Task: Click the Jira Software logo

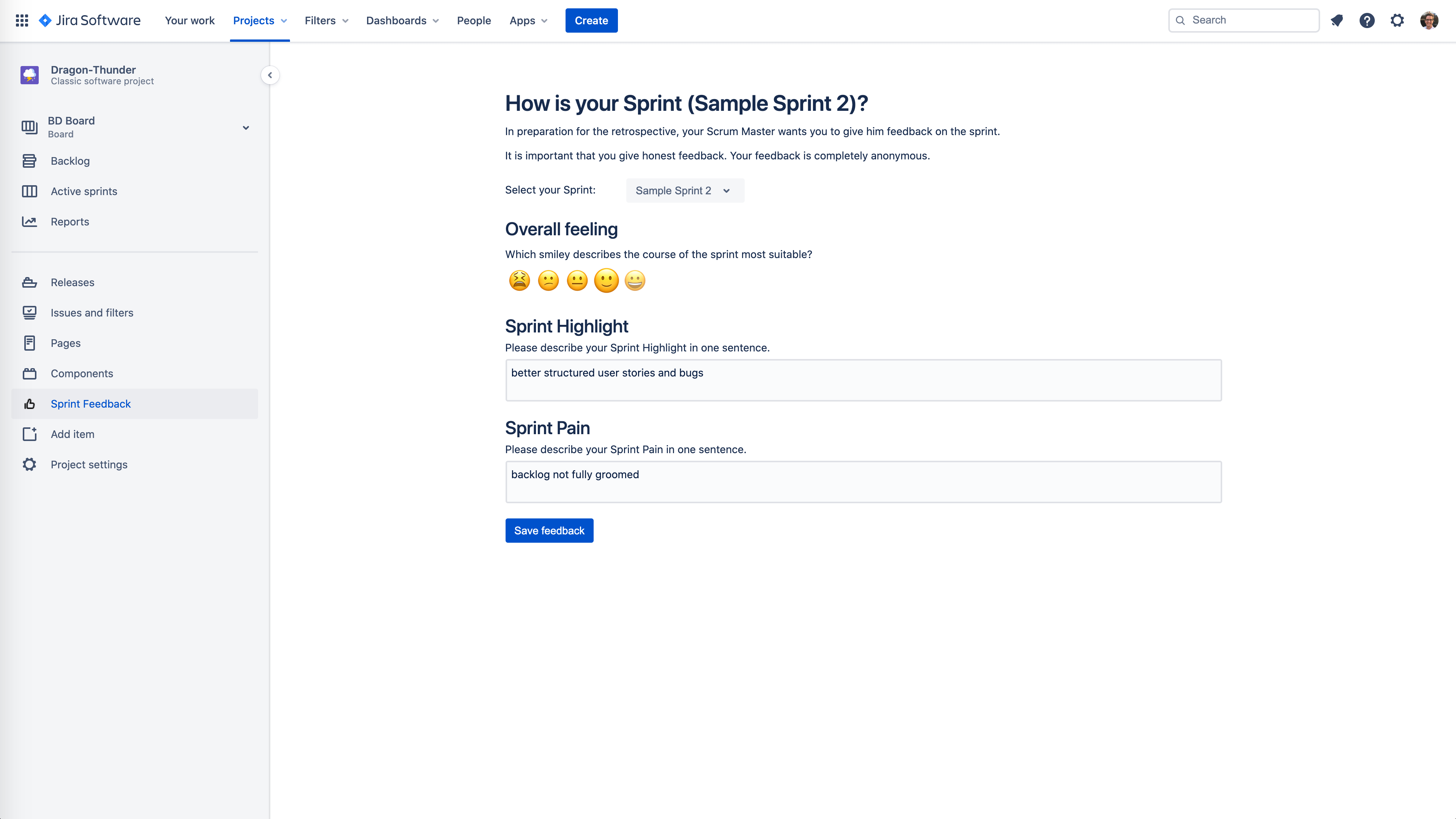Action: point(89,20)
